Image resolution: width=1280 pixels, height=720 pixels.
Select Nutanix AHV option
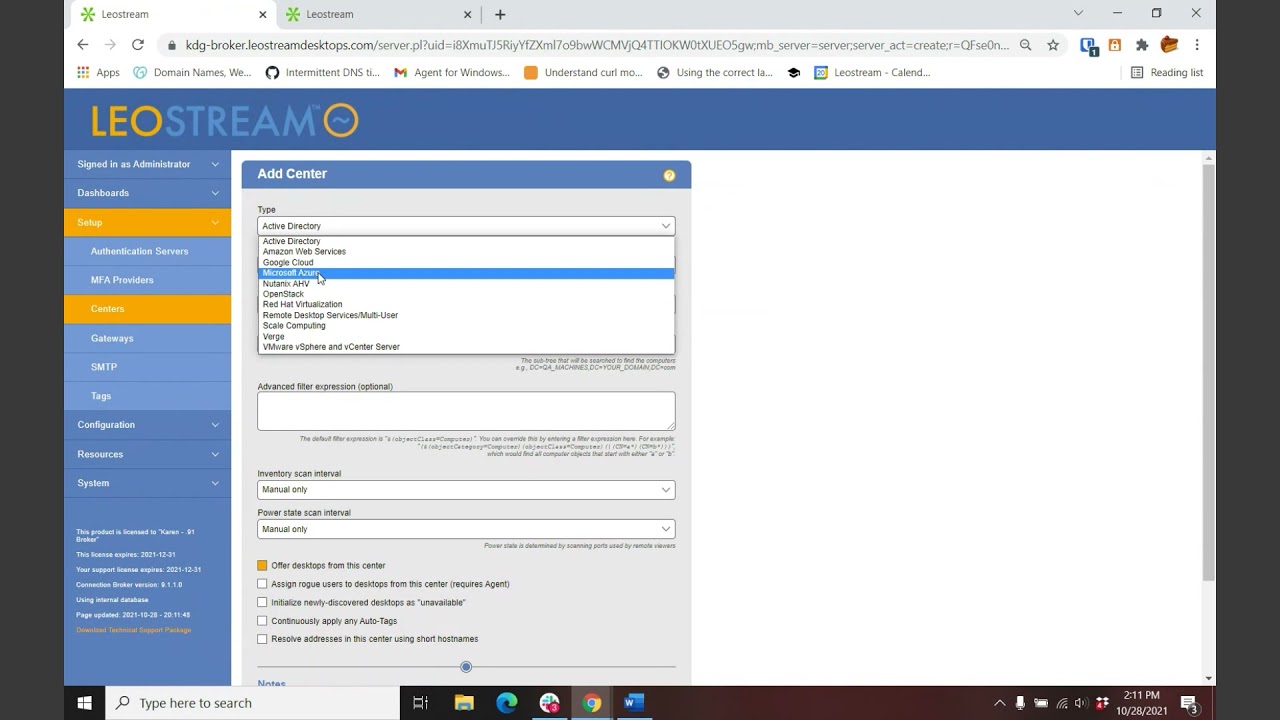point(466,284)
